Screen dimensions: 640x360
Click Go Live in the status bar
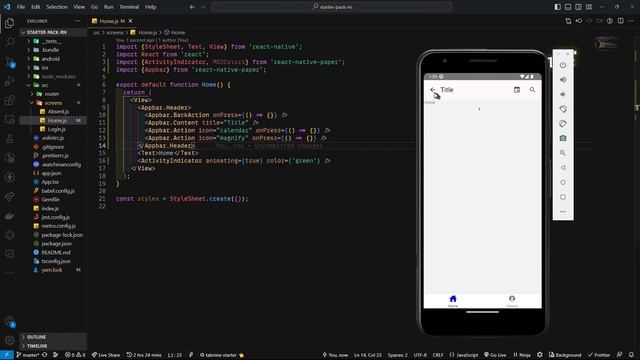tap(495, 355)
